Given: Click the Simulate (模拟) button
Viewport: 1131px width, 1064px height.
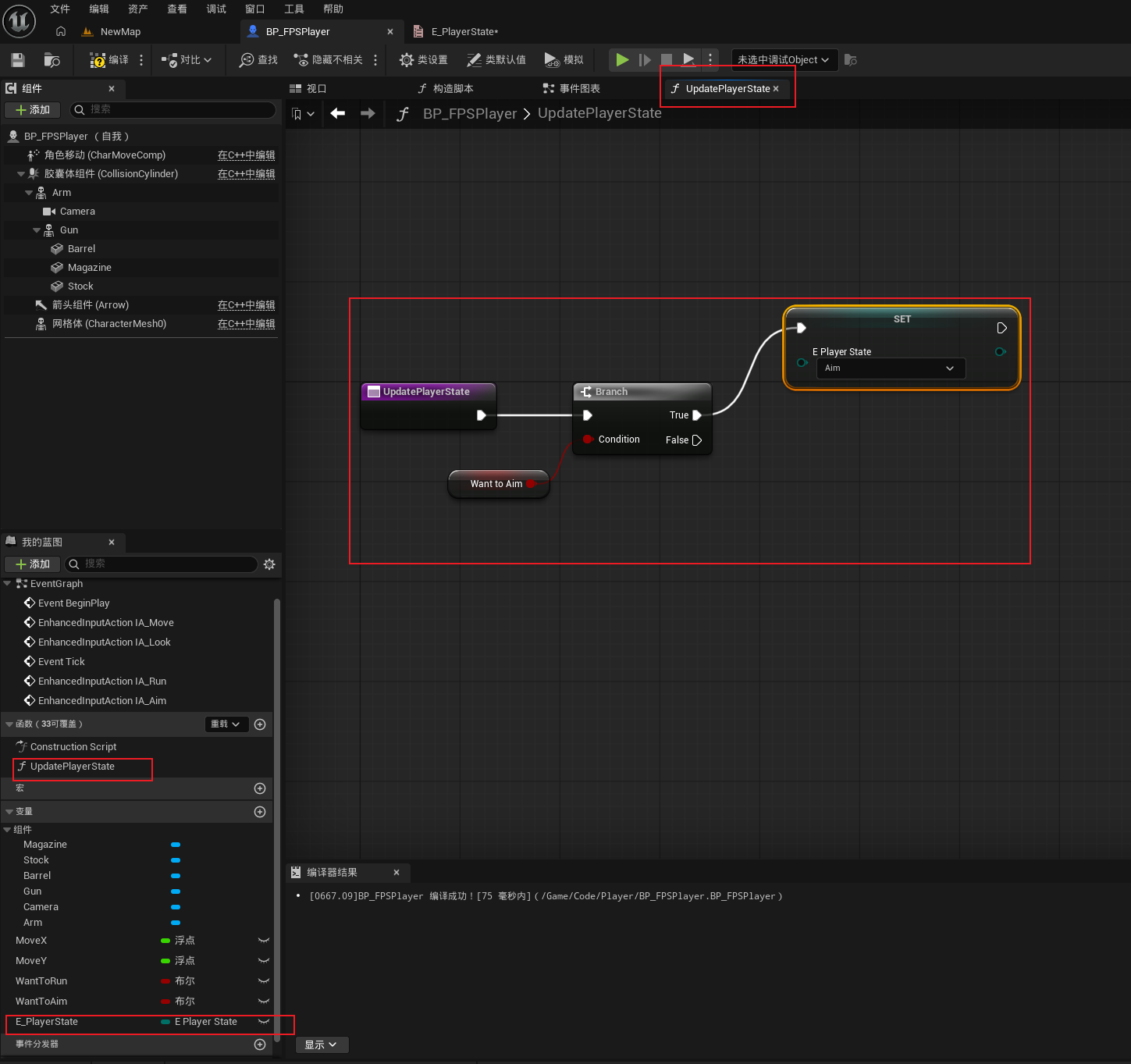Looking at the screenshot, I should click(x=564, y=60).
